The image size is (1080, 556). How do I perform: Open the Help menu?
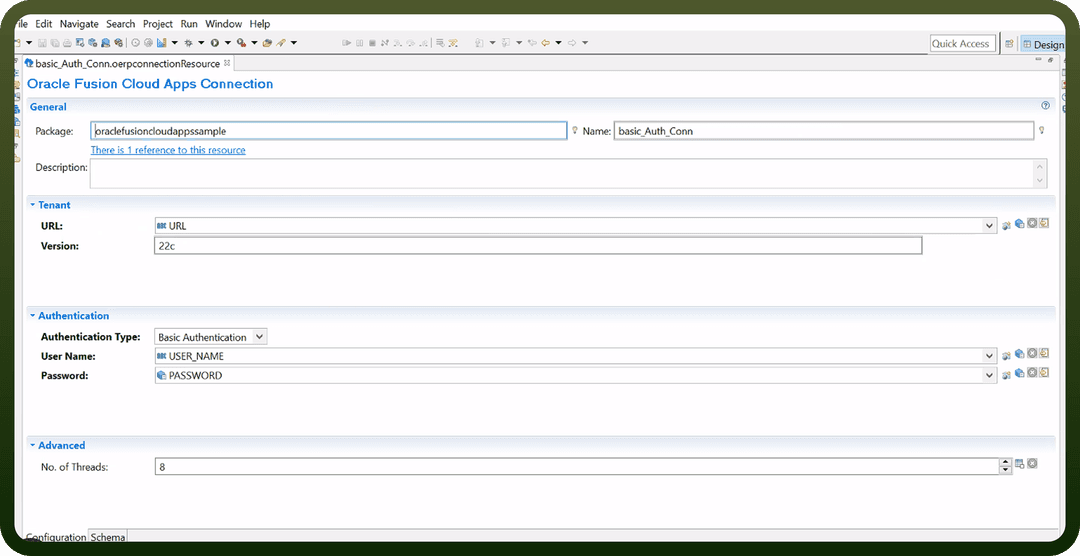(x=260, y=23)
